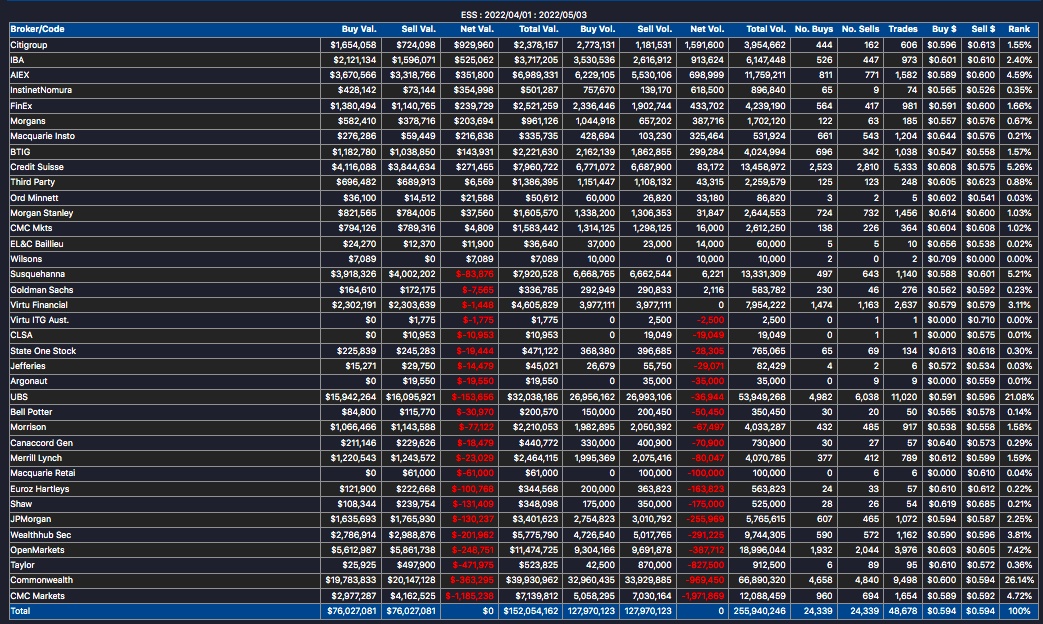Click the Net Vol. column header
The image size is (1043, 624).
click(x=706, y=29)
